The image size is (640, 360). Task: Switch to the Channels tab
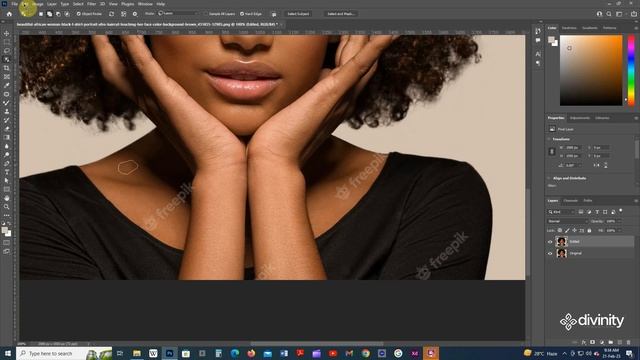[x=571, y=201]
